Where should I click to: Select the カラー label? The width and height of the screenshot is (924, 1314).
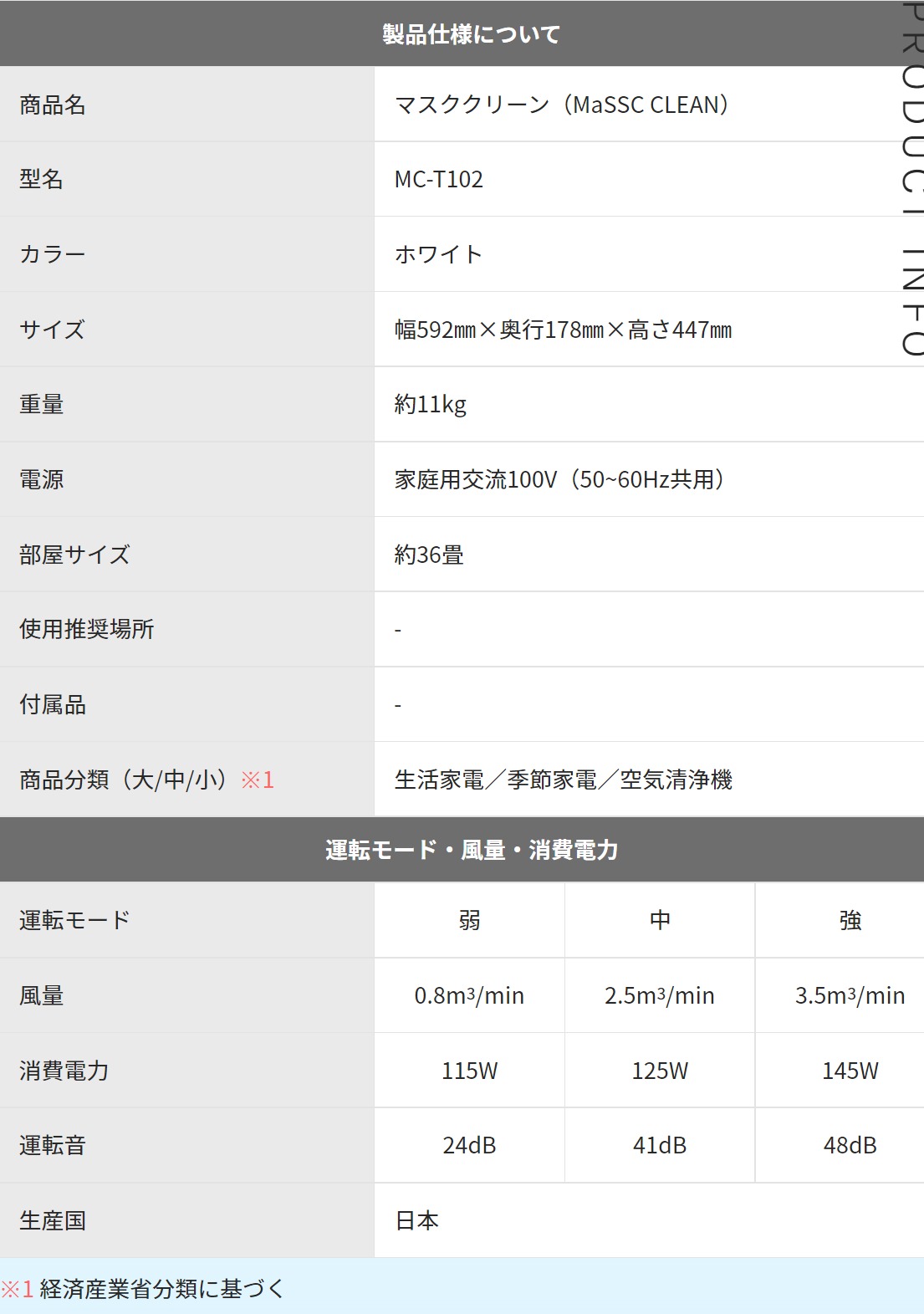[x=53, y=254]
